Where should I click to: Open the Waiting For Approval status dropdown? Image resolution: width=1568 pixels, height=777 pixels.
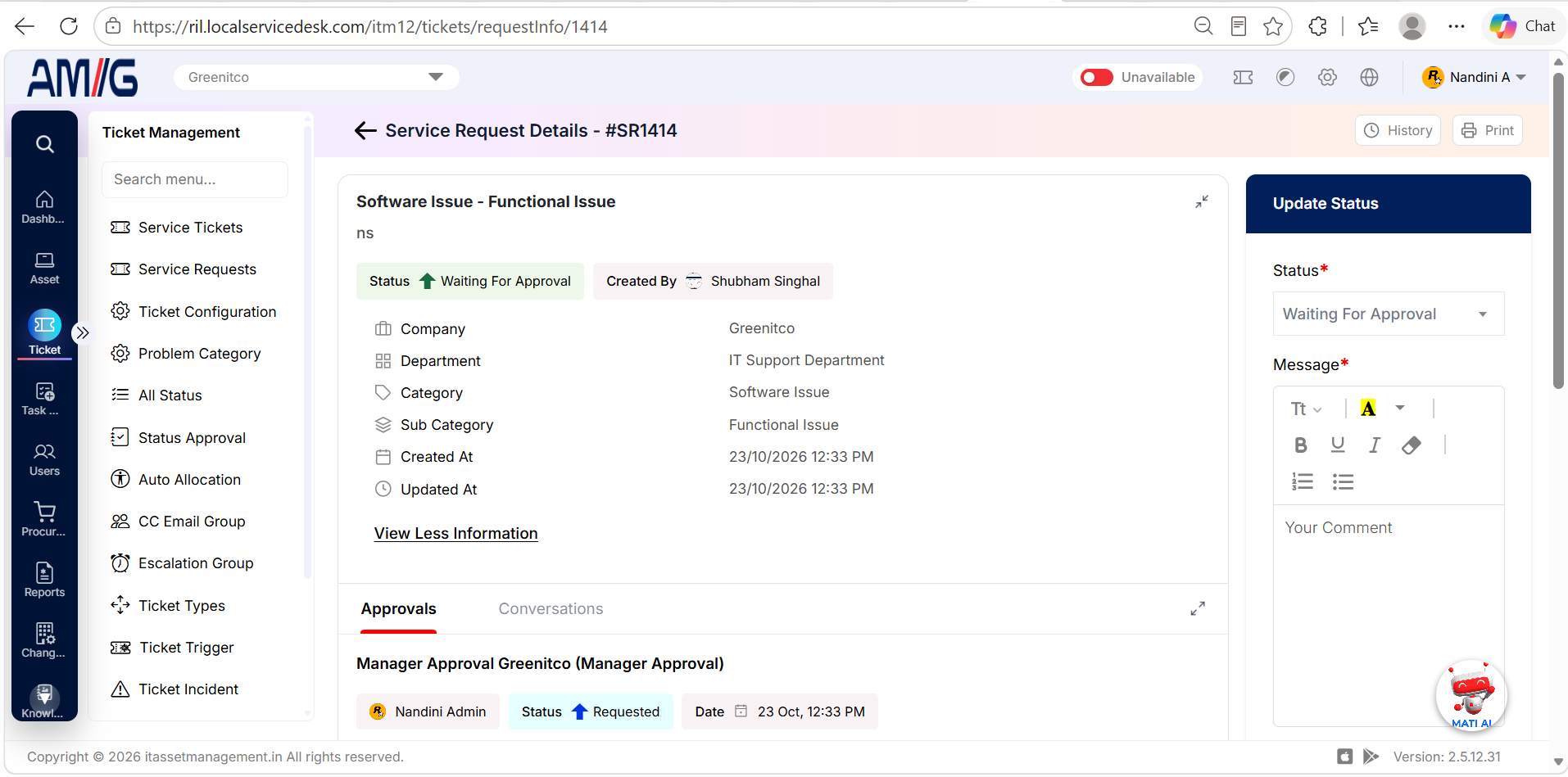point(1389,314)
